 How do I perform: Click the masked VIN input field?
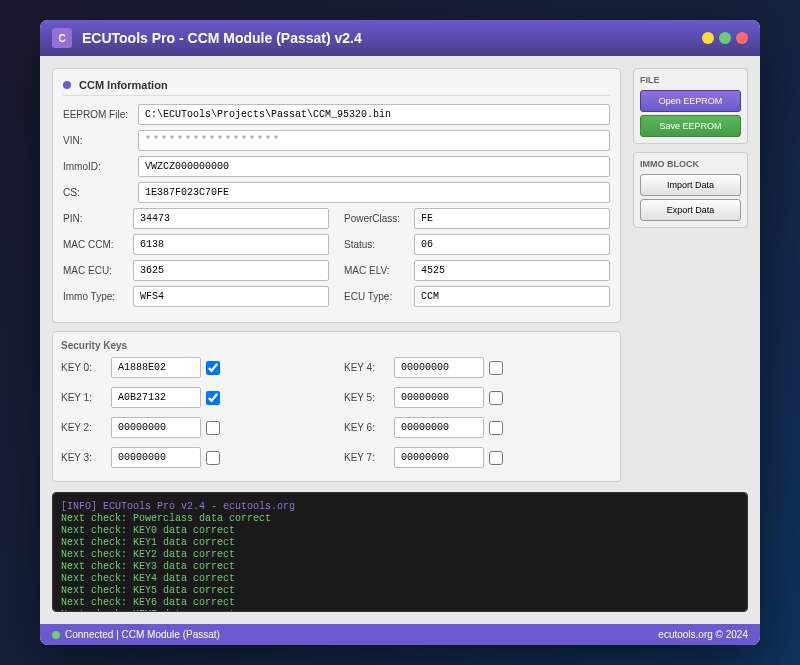tap(374, 140)
